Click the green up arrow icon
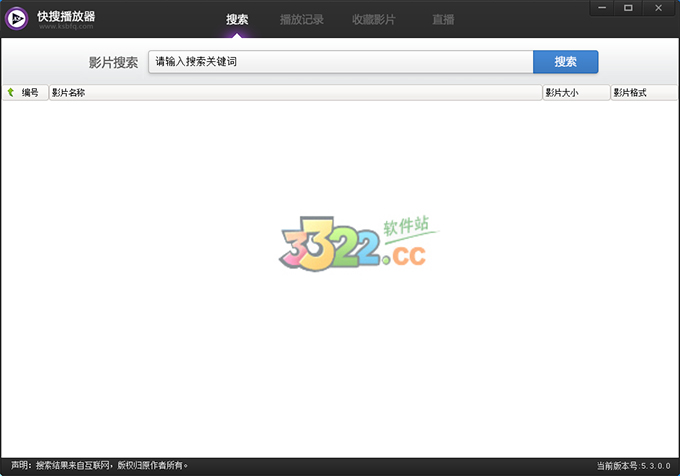Screen dimensions: 680x476 [11, 92]
